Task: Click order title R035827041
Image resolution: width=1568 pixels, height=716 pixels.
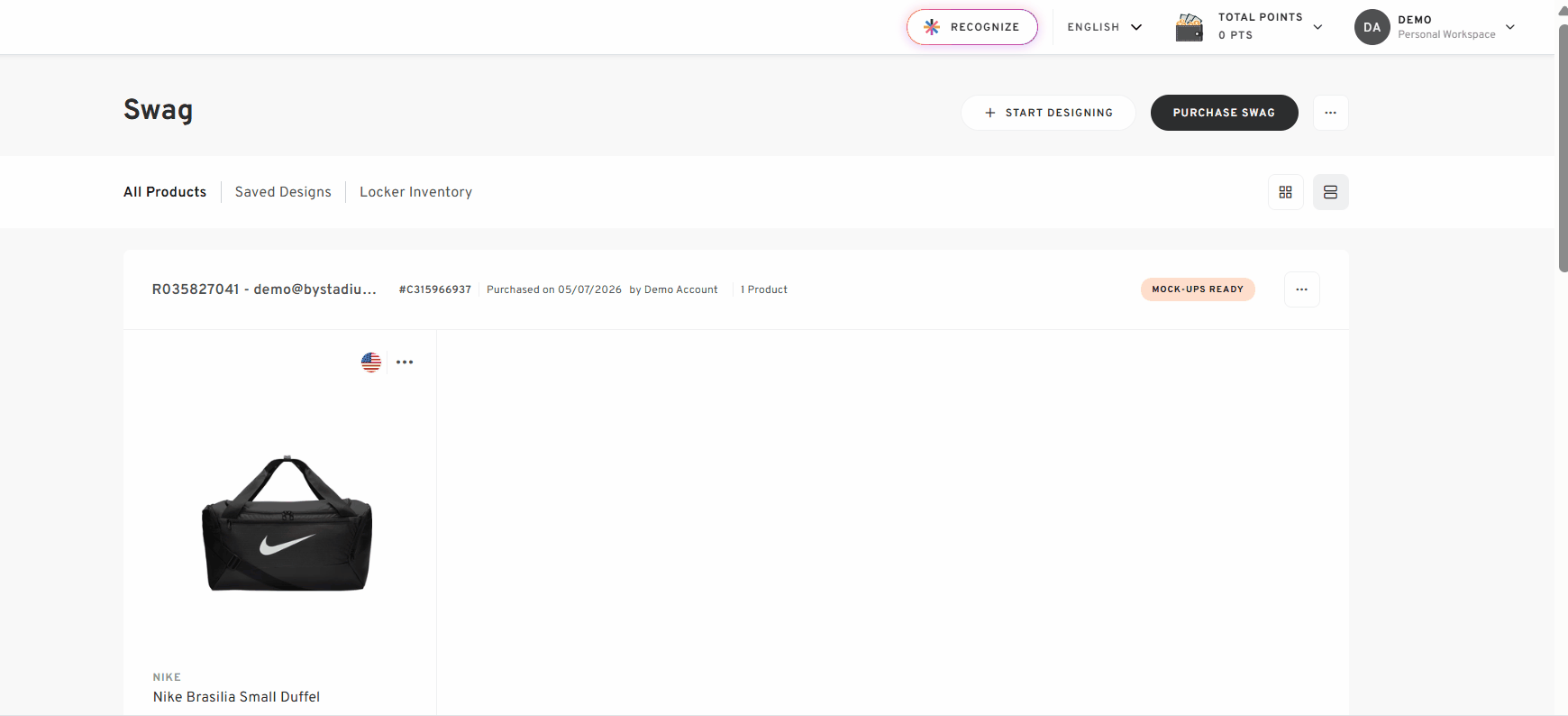Action: 264,289
